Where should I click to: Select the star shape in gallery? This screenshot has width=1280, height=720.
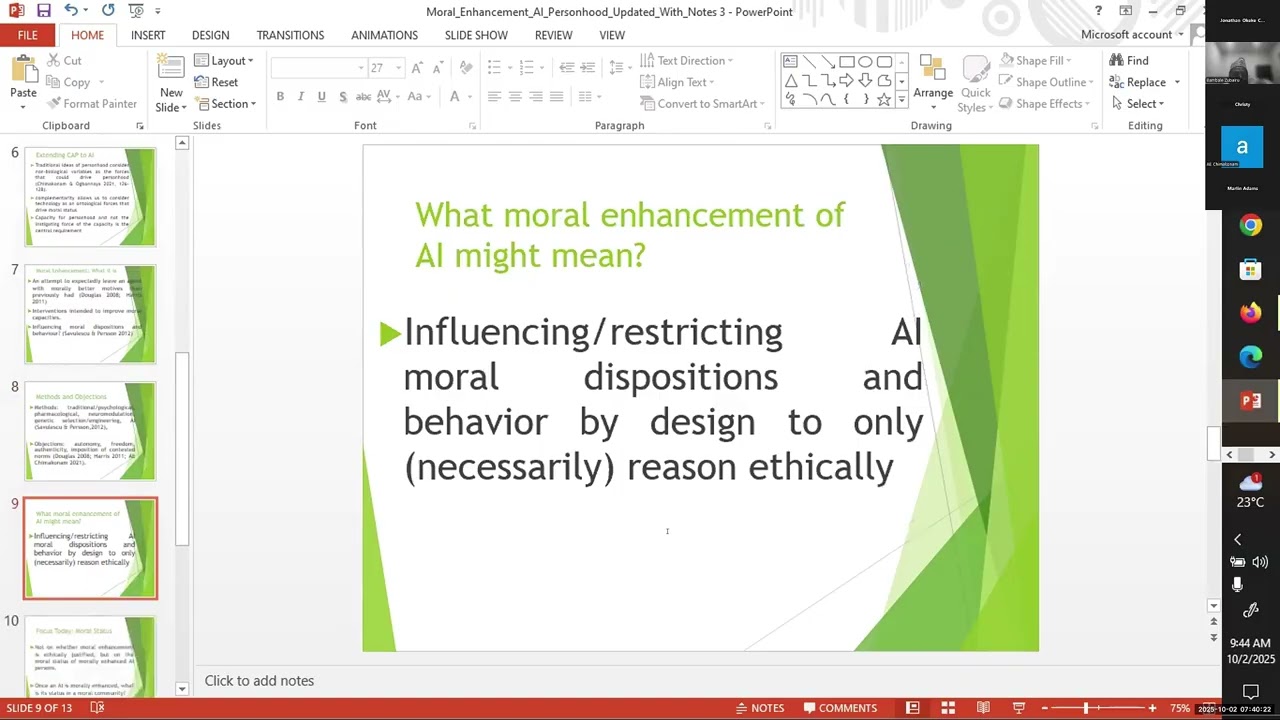click(x=884, y=99)
